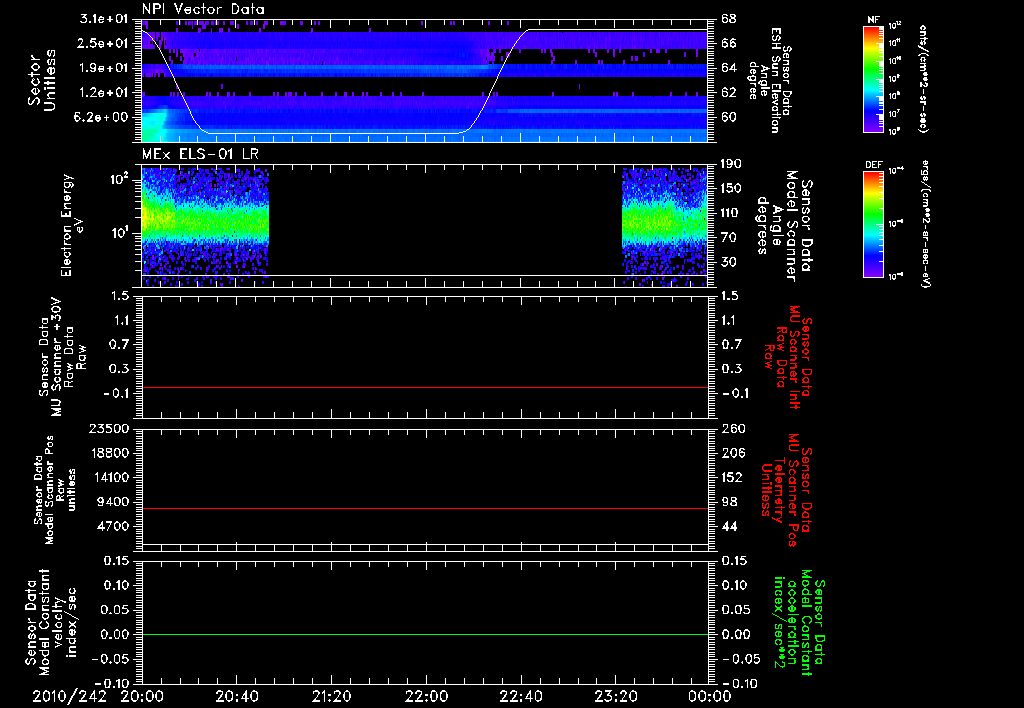Click the 30 scanner angle tick label

tap(729, 262)
